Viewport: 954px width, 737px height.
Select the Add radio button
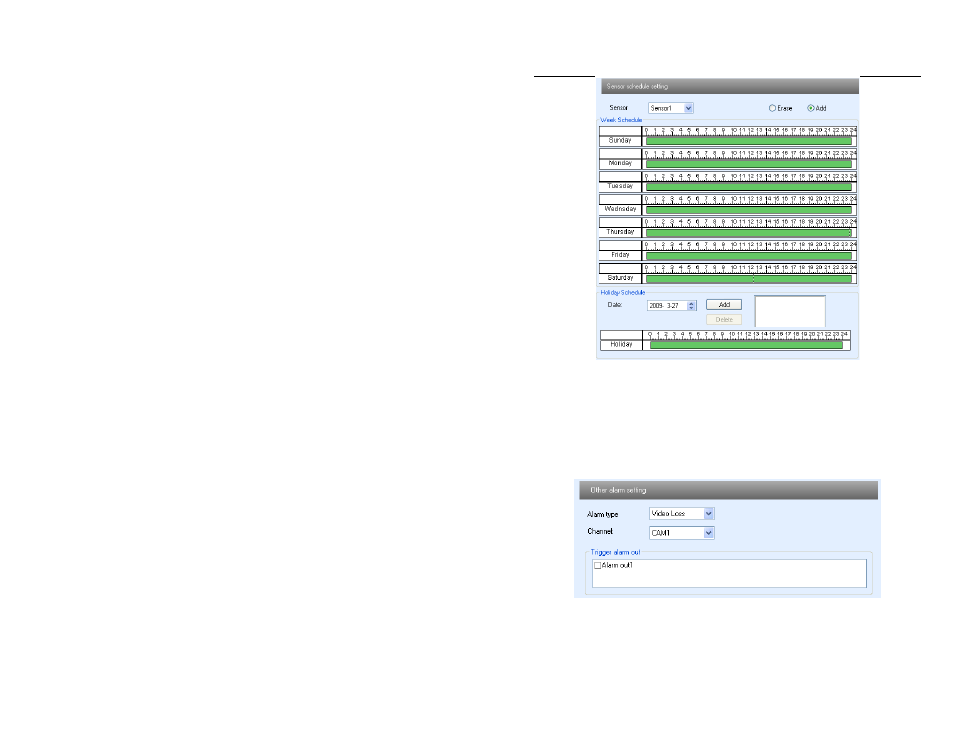[810, 108]
